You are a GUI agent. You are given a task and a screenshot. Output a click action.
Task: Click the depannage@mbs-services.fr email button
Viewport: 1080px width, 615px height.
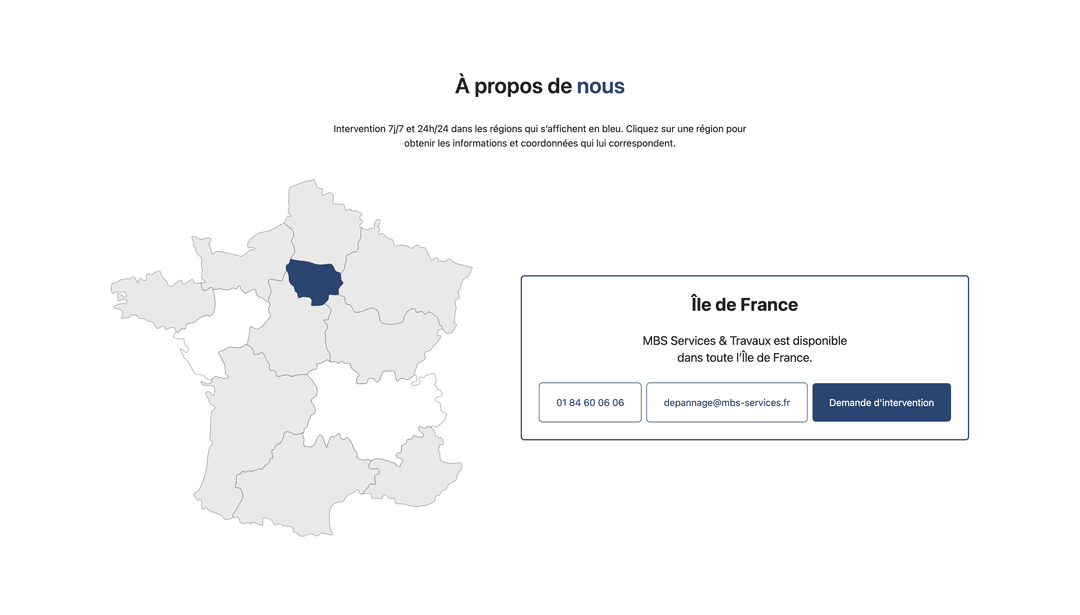click(x=727, y=402)
